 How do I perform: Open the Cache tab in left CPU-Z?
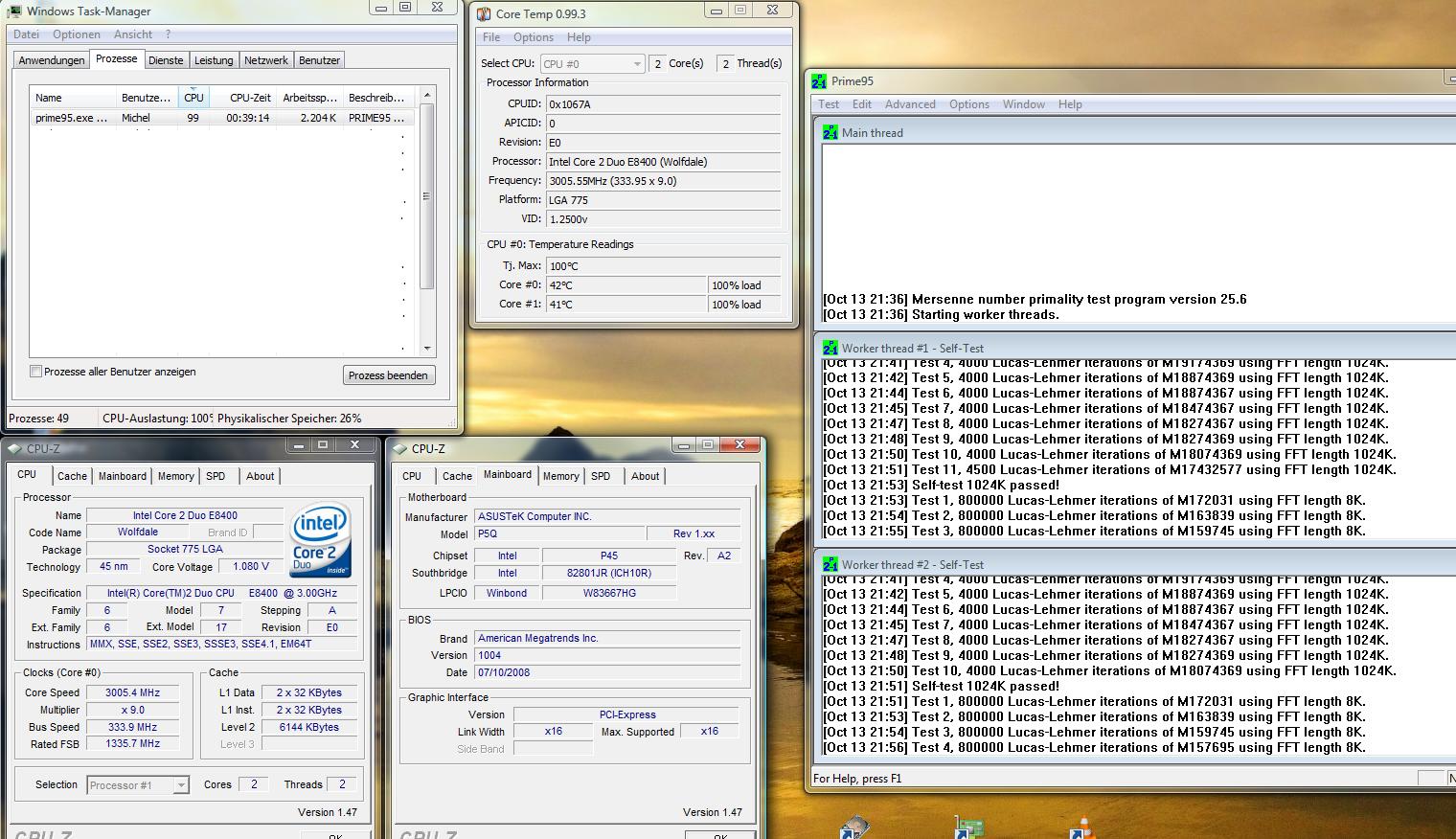(72, 476)
